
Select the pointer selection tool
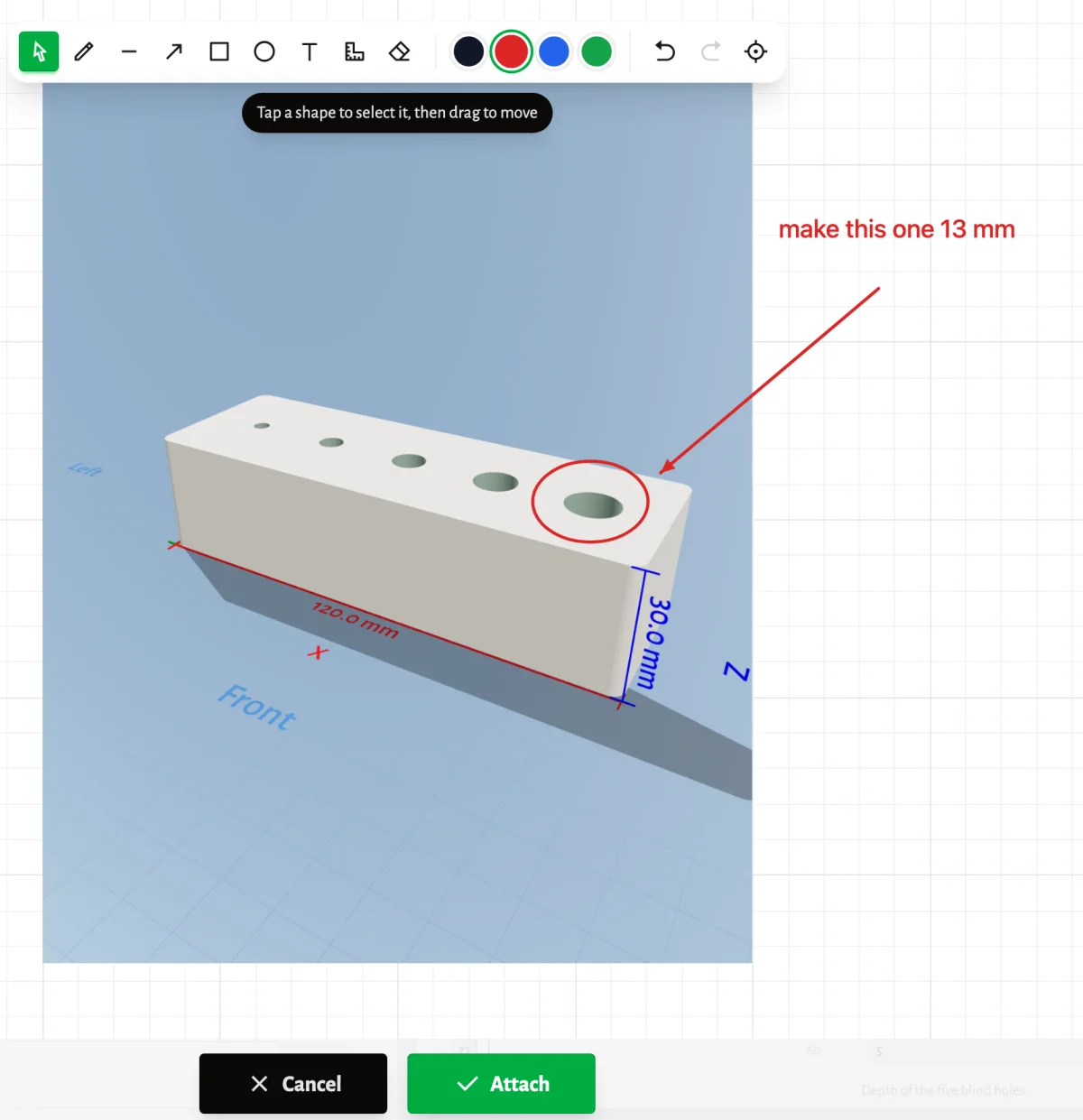click(x=39, y=51)
